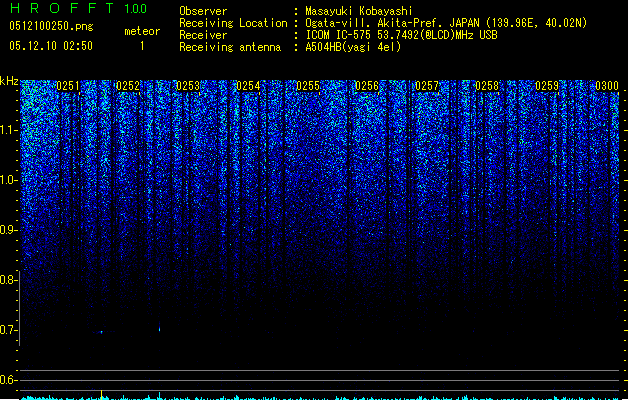Viewport: 629px width, 400px height.
Task: Click the yellow meteor detection marker on bottom strip
Action: click(x=101, y=394)
